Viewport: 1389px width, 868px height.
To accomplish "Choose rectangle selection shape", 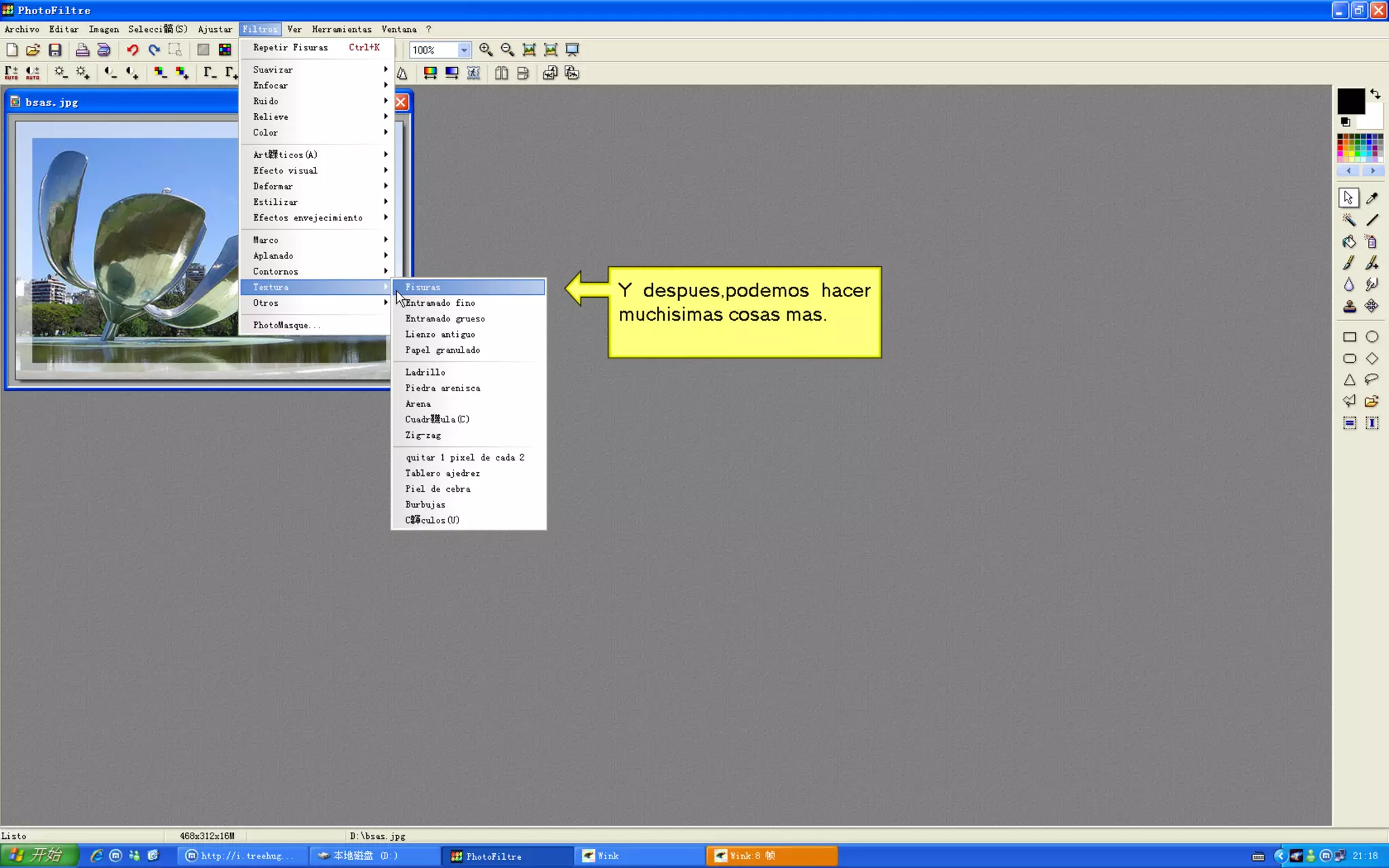I will coord(1350,337).
